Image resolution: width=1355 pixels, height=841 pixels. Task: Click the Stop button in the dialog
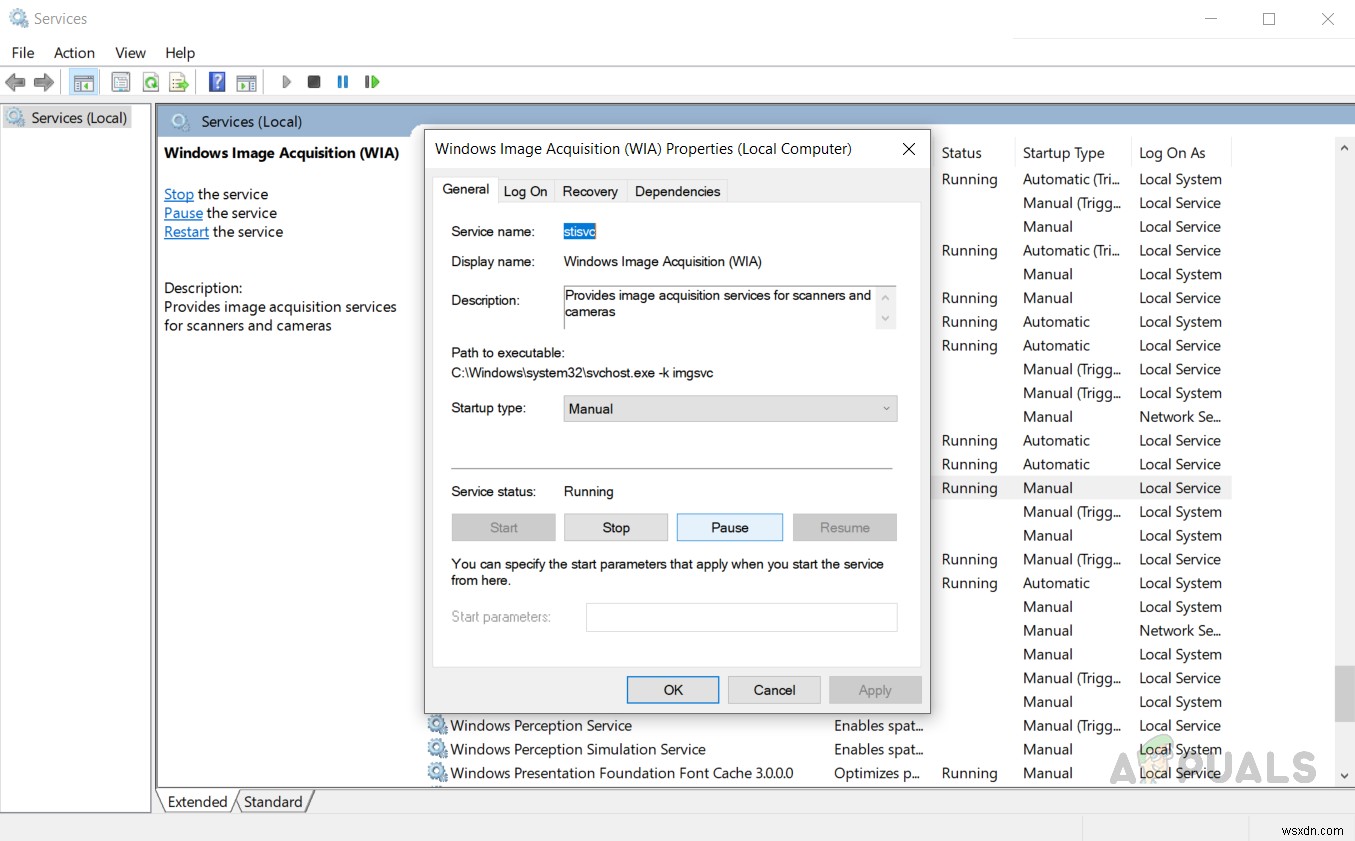pos(616,528)
